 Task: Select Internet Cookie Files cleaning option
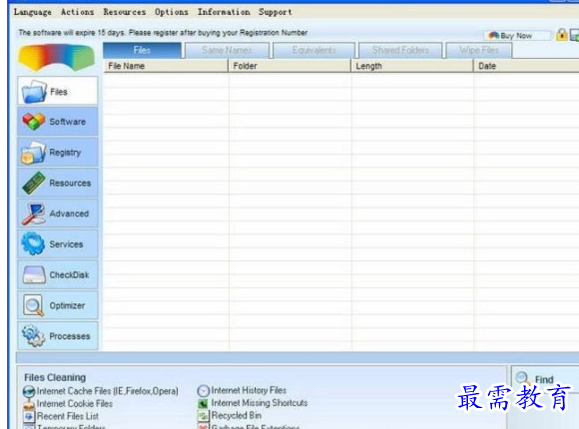pos(68,404)
